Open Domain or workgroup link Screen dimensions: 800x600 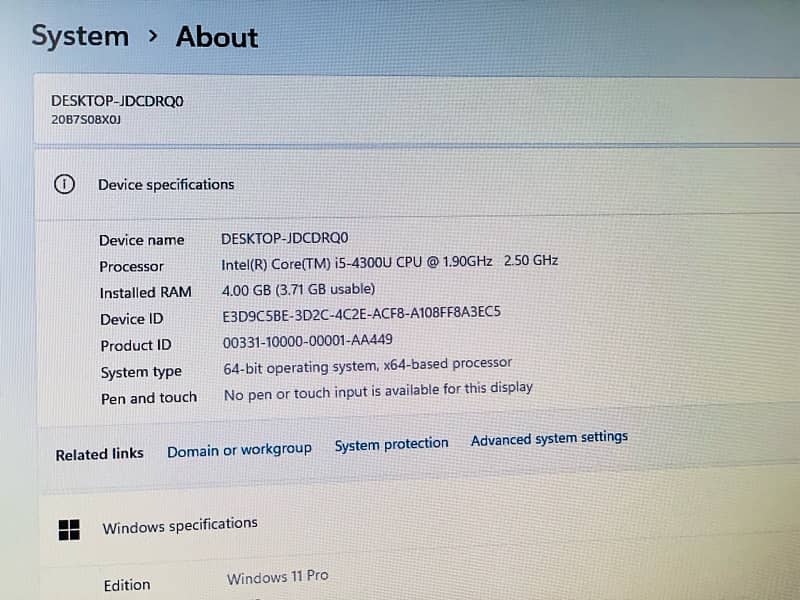tap(239, 451)
